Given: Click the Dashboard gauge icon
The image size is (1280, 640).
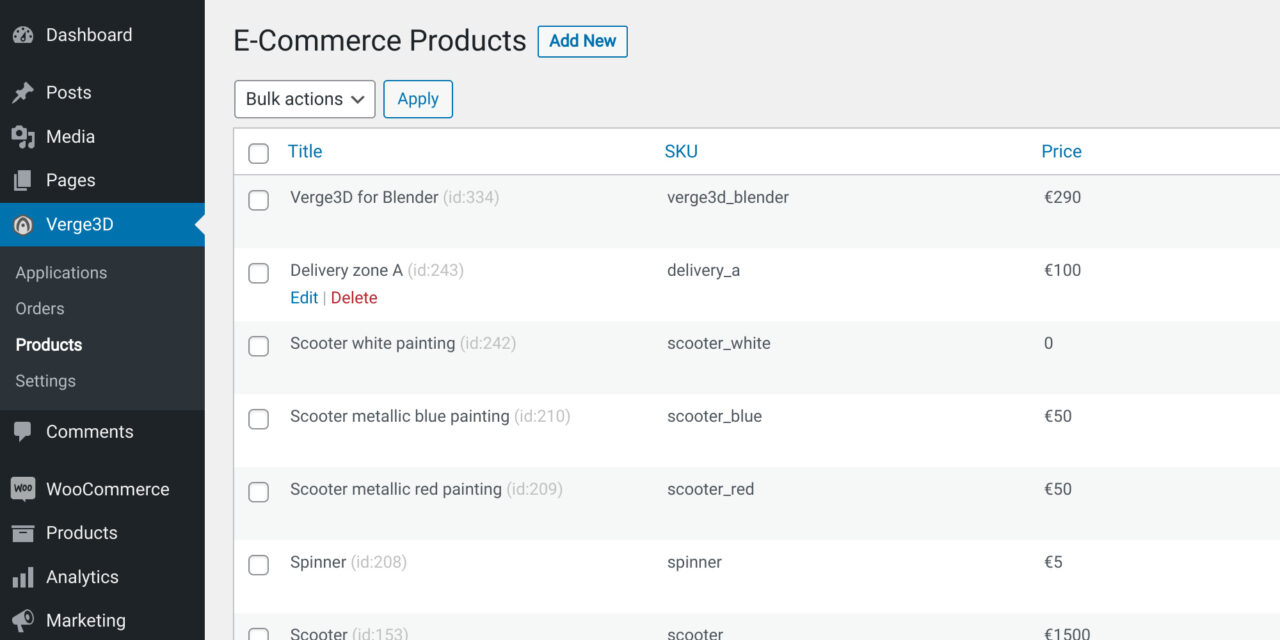Looking at the screenshot, I should (23, 35).
